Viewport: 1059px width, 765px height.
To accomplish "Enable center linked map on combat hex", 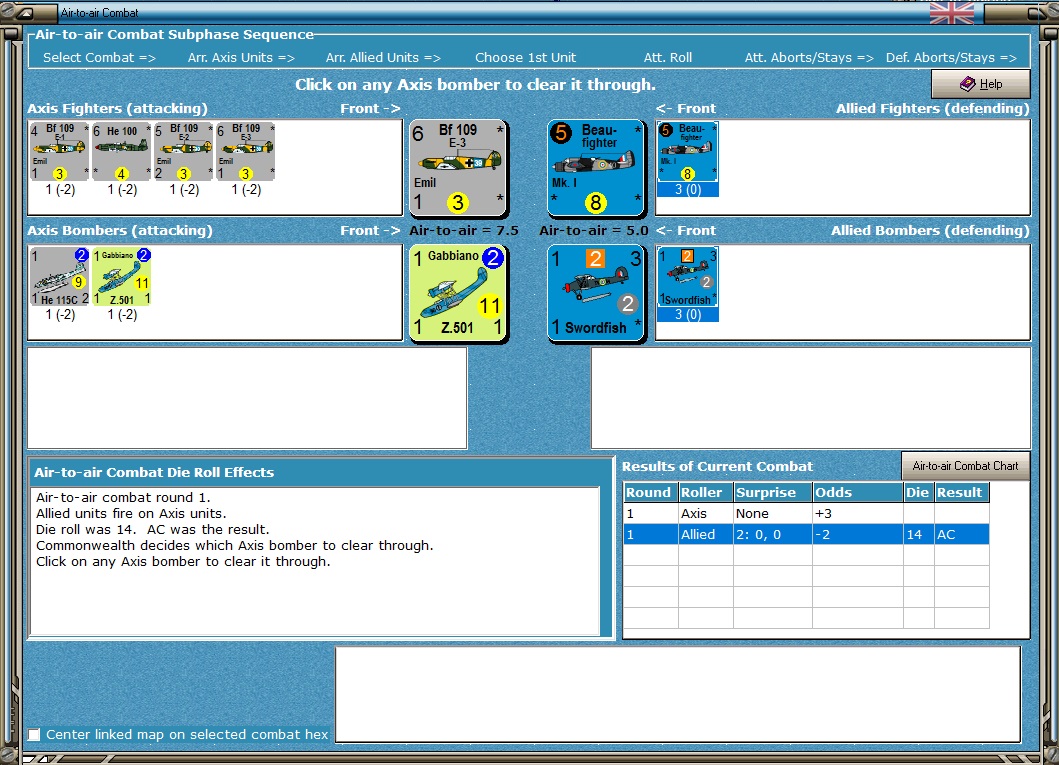I will [x=34, y=734].
